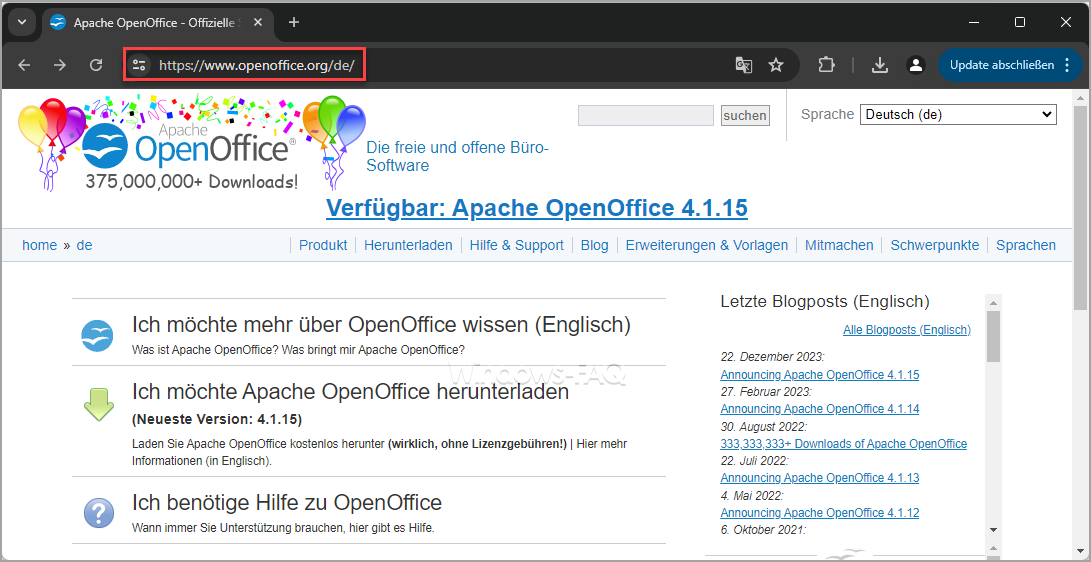The image size is (1091, 562).
Task: Open the Erweiterungen & Vorlagen menu item
Action: (706, 245)
